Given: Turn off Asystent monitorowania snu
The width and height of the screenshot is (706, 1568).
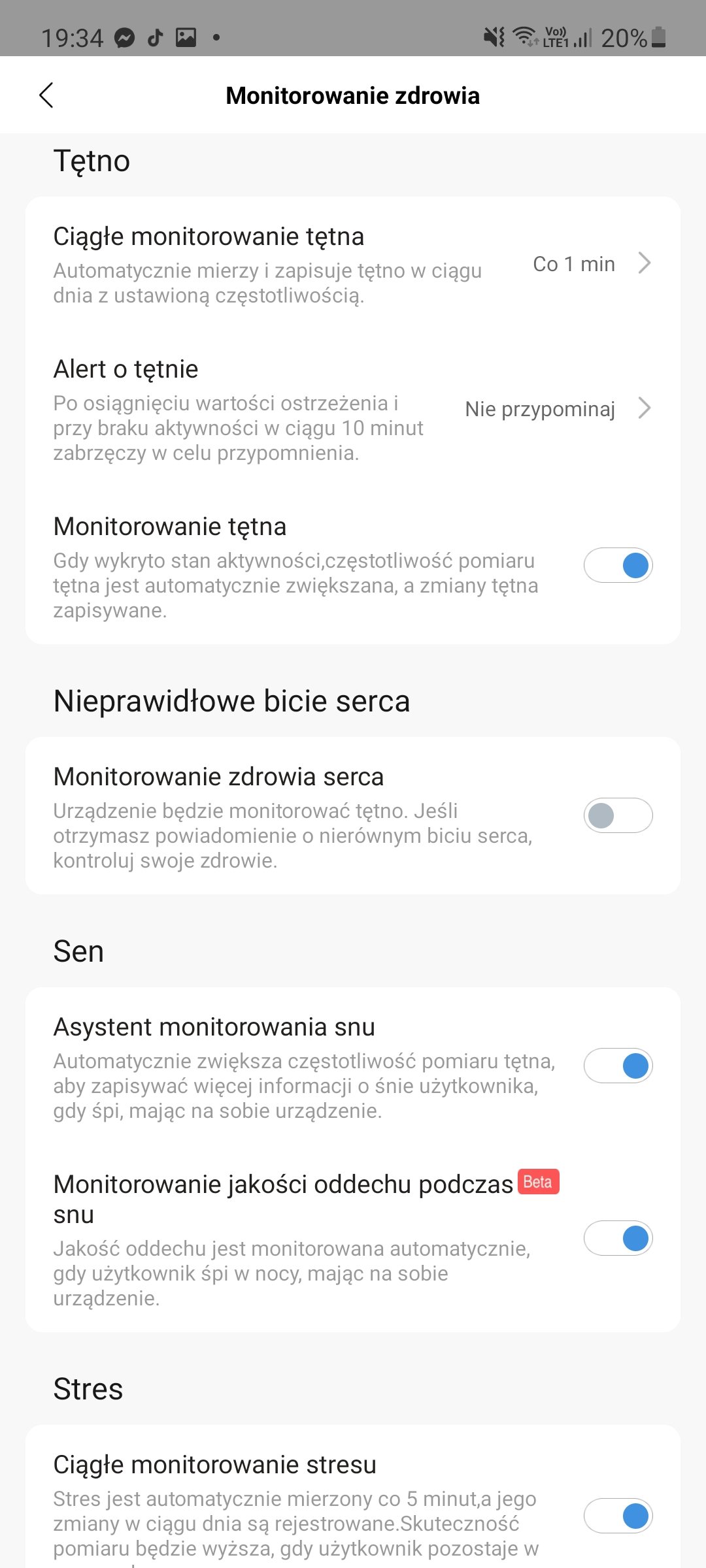Looking at the screenshot, I should point(618,1066).
